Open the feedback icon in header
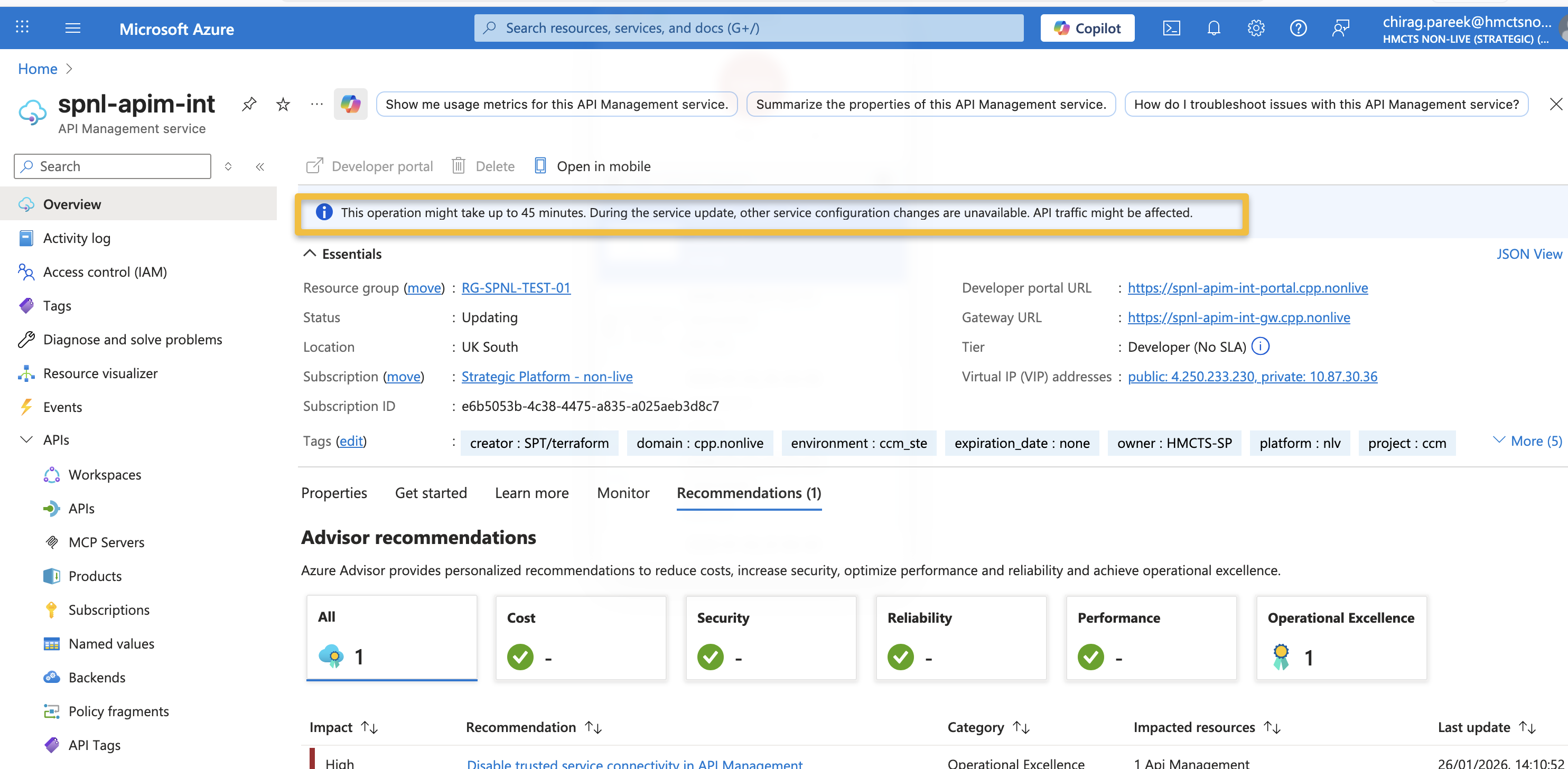 click(x=1341, y=28)
